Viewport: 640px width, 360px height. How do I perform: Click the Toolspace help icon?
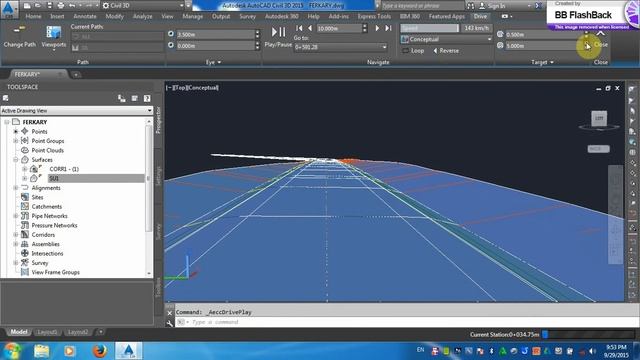147,98
